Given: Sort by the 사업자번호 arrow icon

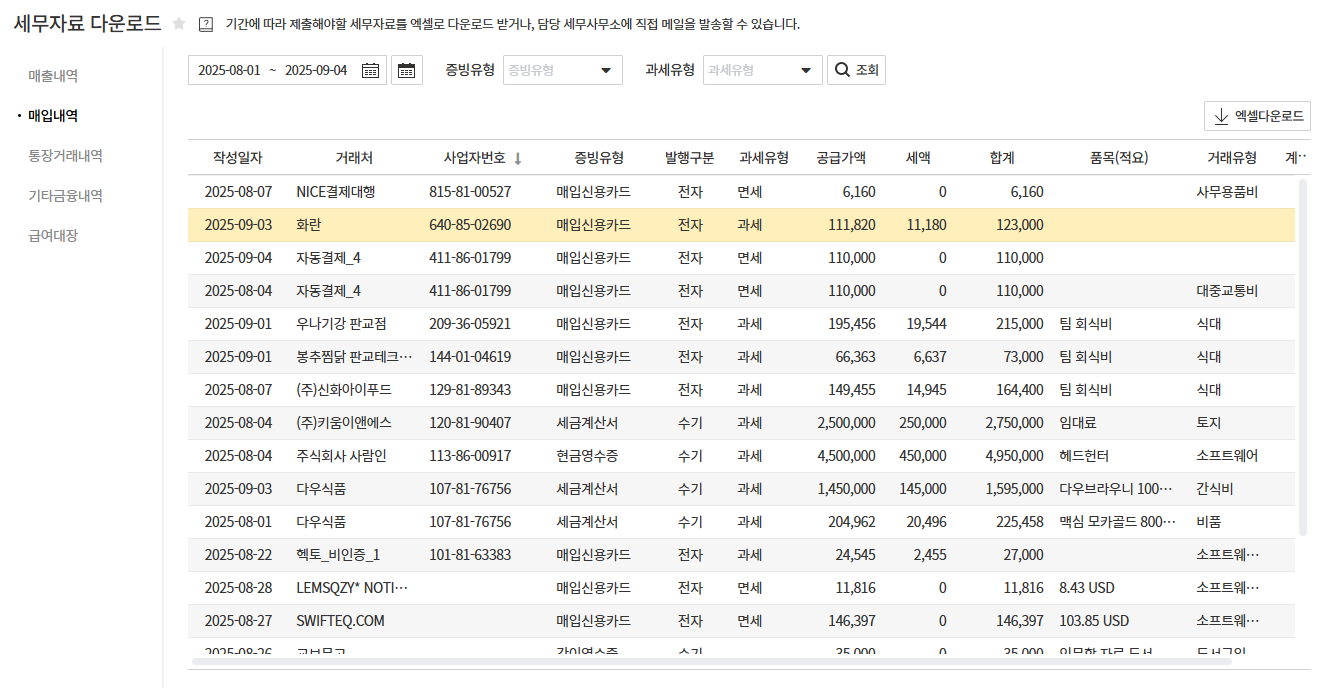Looking at the screenshot, I should [x=518, y=158].
